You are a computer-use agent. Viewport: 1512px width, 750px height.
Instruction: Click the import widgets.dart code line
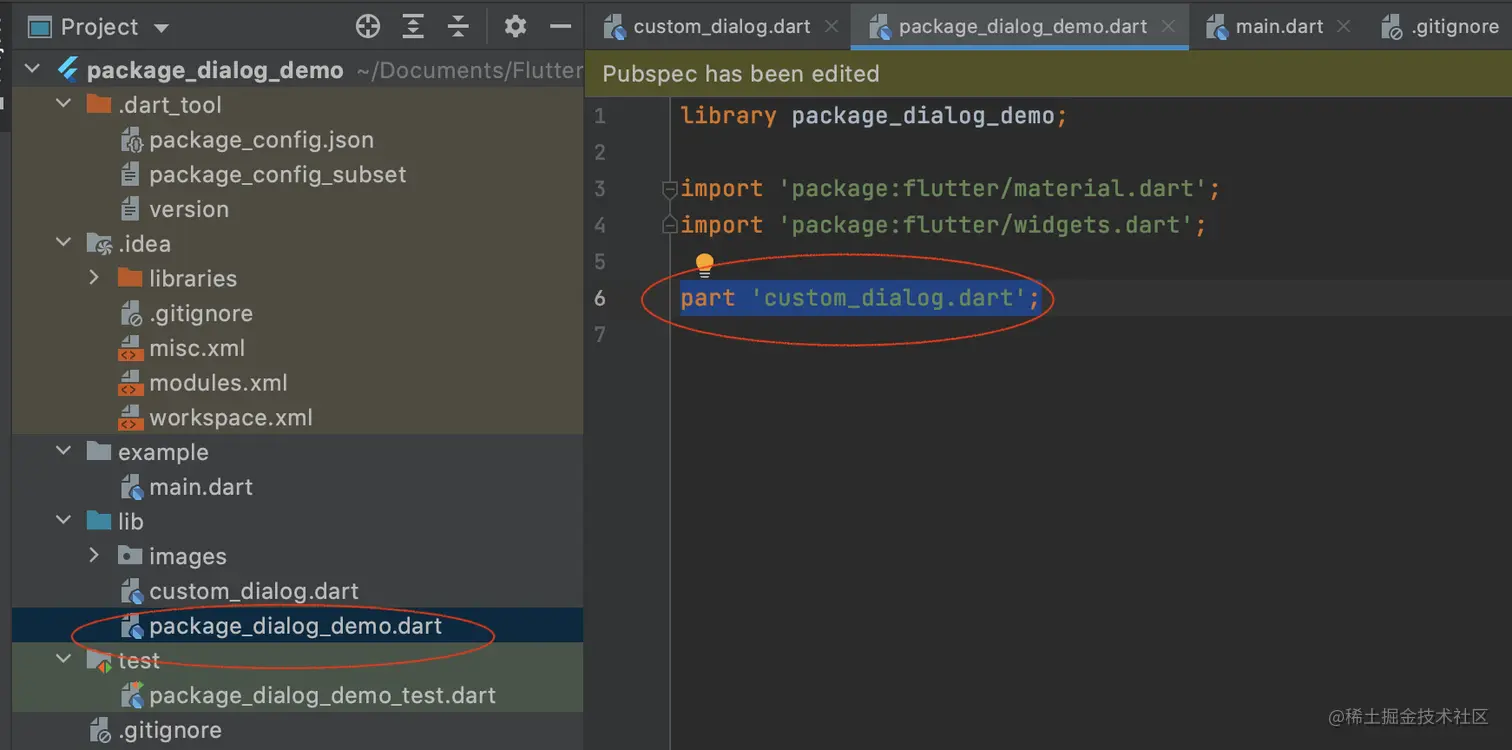pyautogui.click(x=943, y=225)
